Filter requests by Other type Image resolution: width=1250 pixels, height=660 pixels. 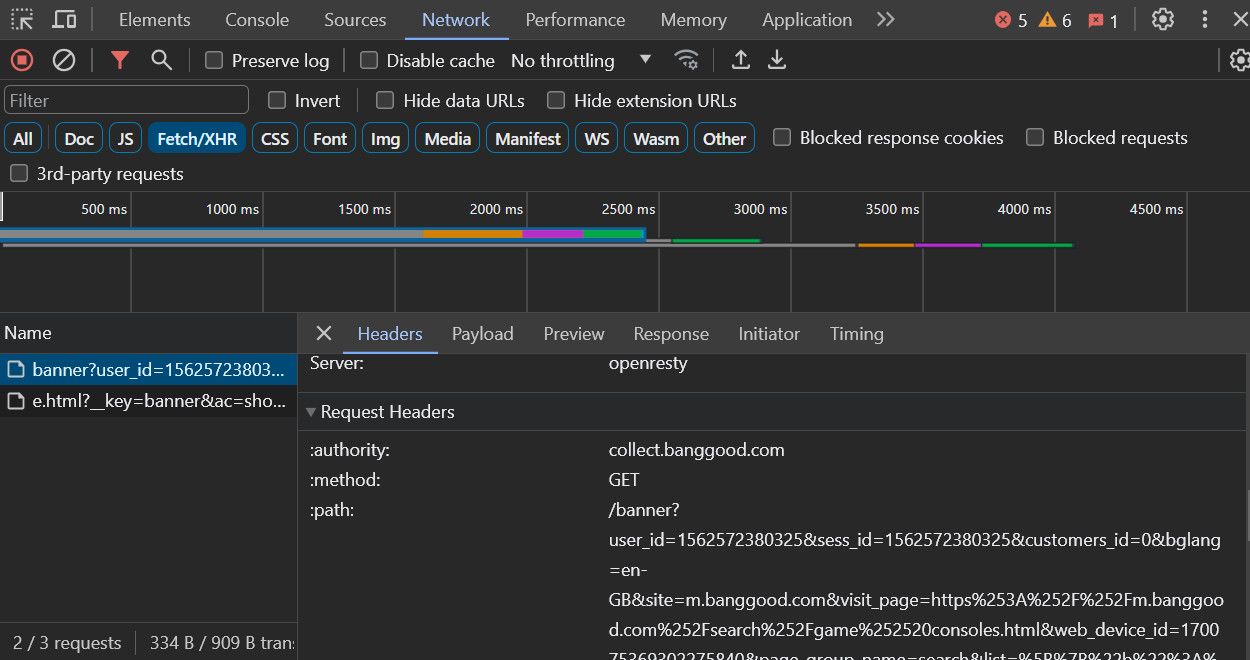[724, 138]
